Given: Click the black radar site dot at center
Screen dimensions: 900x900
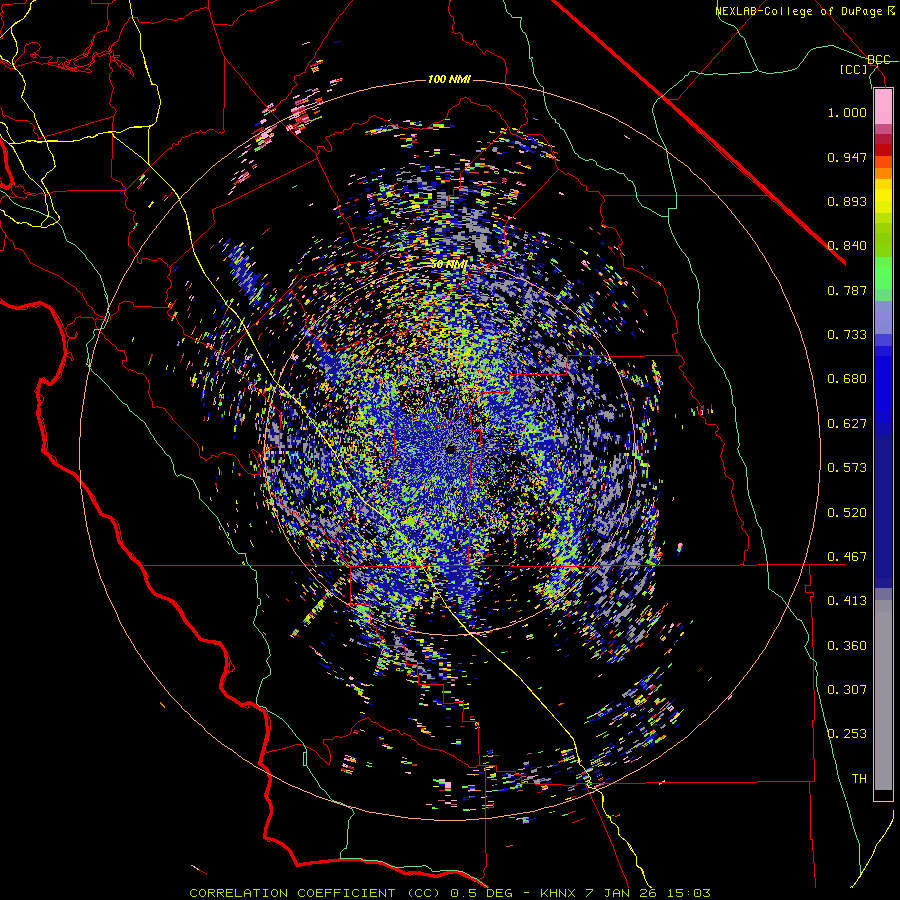Looking at the screenshot, I should pos(451,449).
